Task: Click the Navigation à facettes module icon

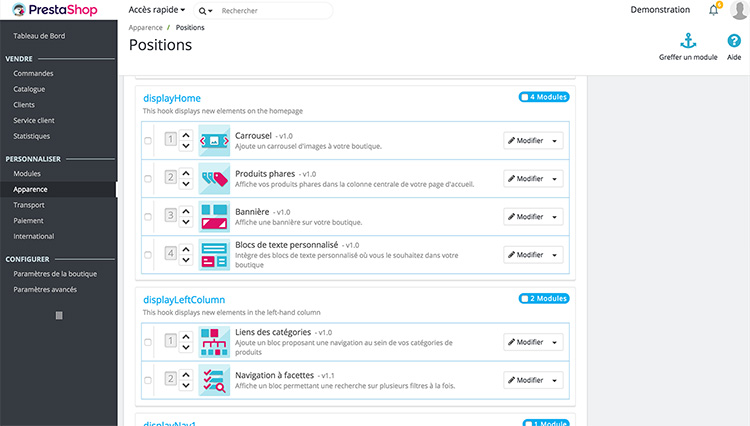Action: 214,380
